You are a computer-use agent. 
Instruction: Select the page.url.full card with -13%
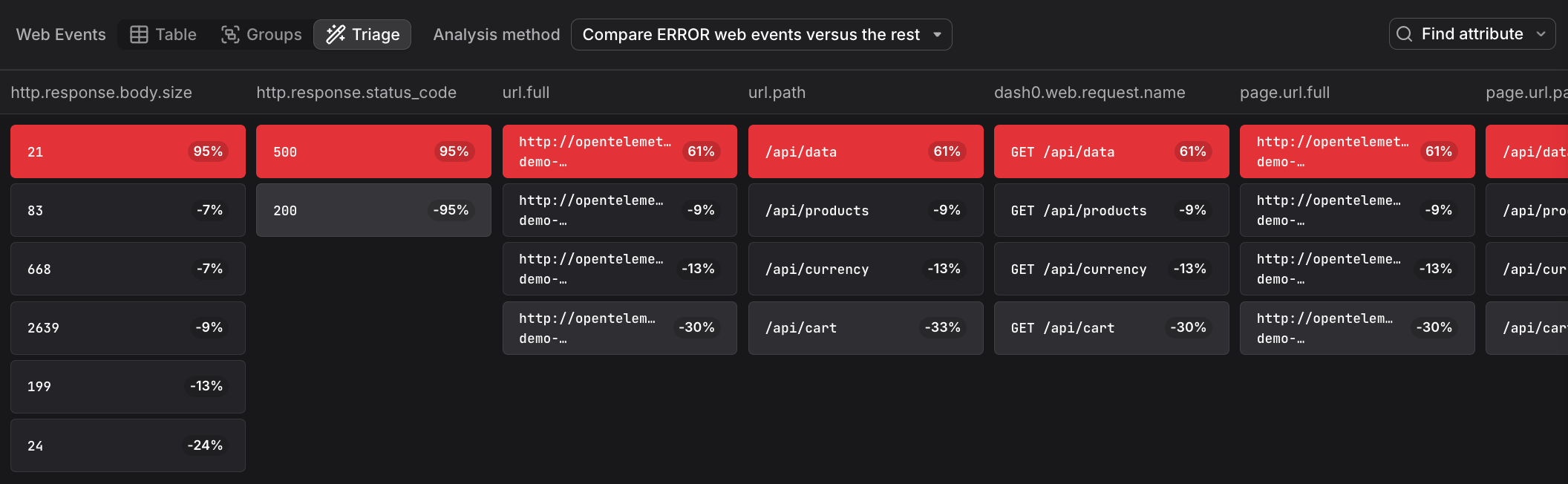[x=1357, y=269]
